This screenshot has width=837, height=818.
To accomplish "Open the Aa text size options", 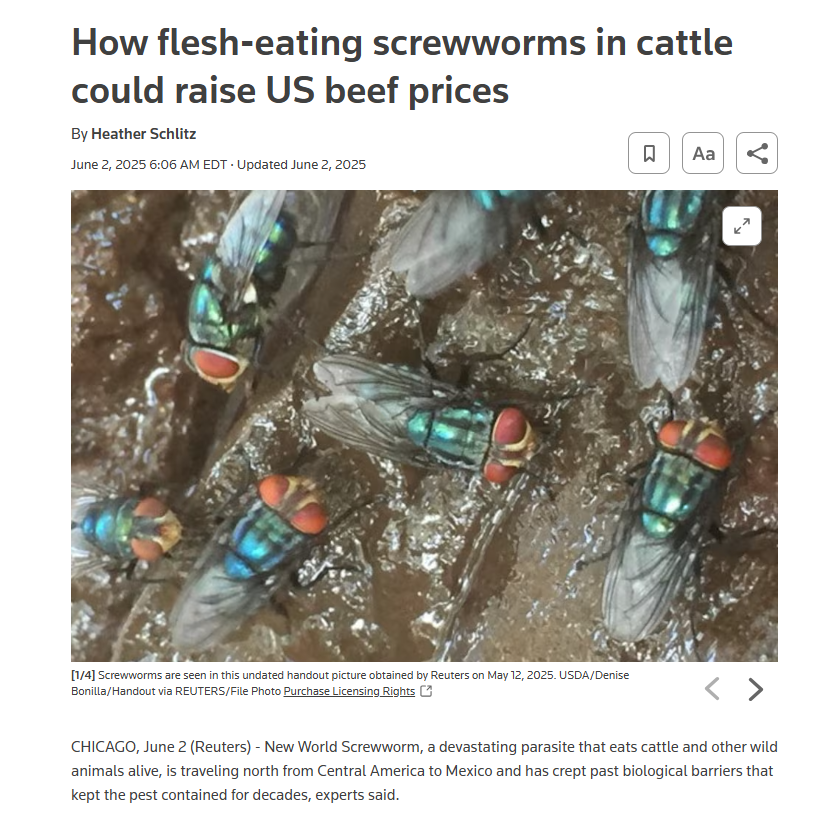I will [x=702, y=153].
